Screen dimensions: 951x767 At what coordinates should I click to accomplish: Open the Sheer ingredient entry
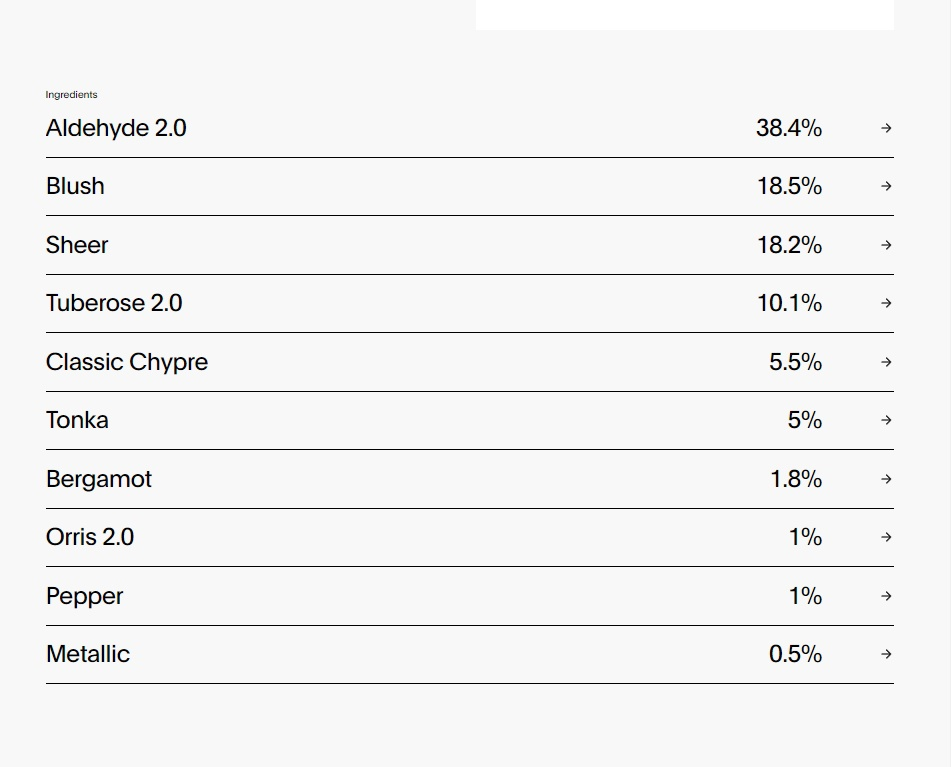click(77, 245)
